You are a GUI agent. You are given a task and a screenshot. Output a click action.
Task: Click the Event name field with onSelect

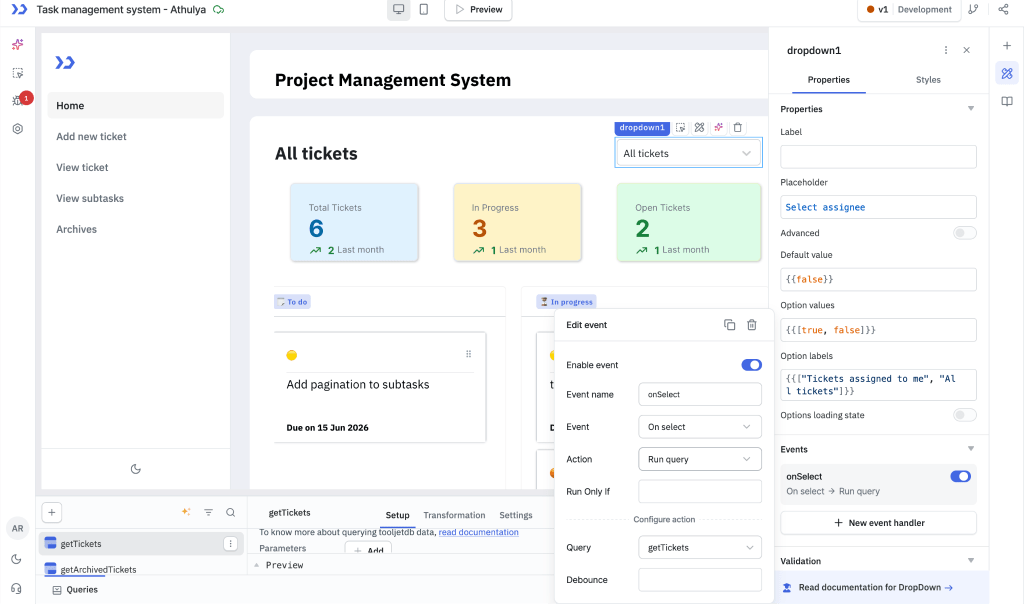(699, 394)
